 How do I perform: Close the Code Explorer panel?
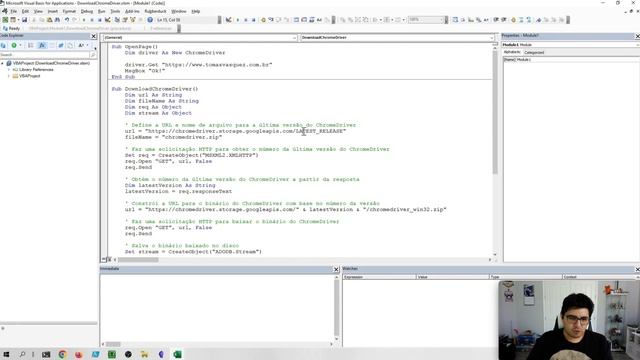(x=93, y=36)
